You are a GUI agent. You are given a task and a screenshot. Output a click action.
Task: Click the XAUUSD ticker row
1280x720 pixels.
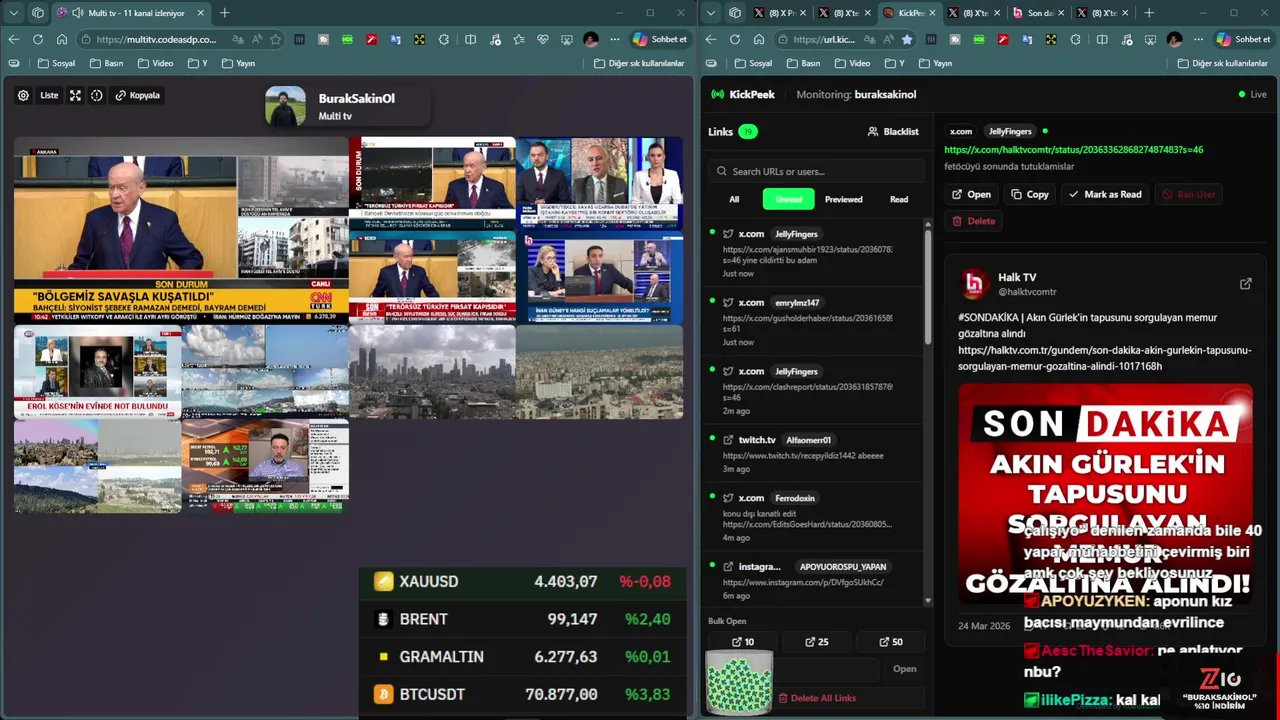(522, 581)
